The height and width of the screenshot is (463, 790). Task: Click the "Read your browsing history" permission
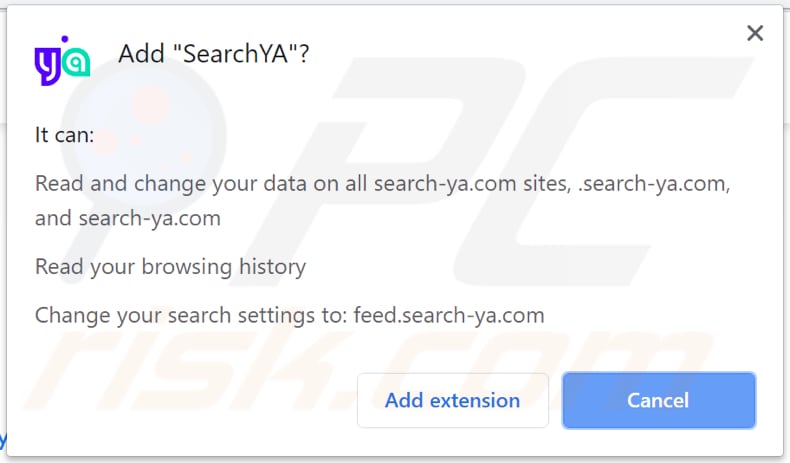click(x=170, y=267)
